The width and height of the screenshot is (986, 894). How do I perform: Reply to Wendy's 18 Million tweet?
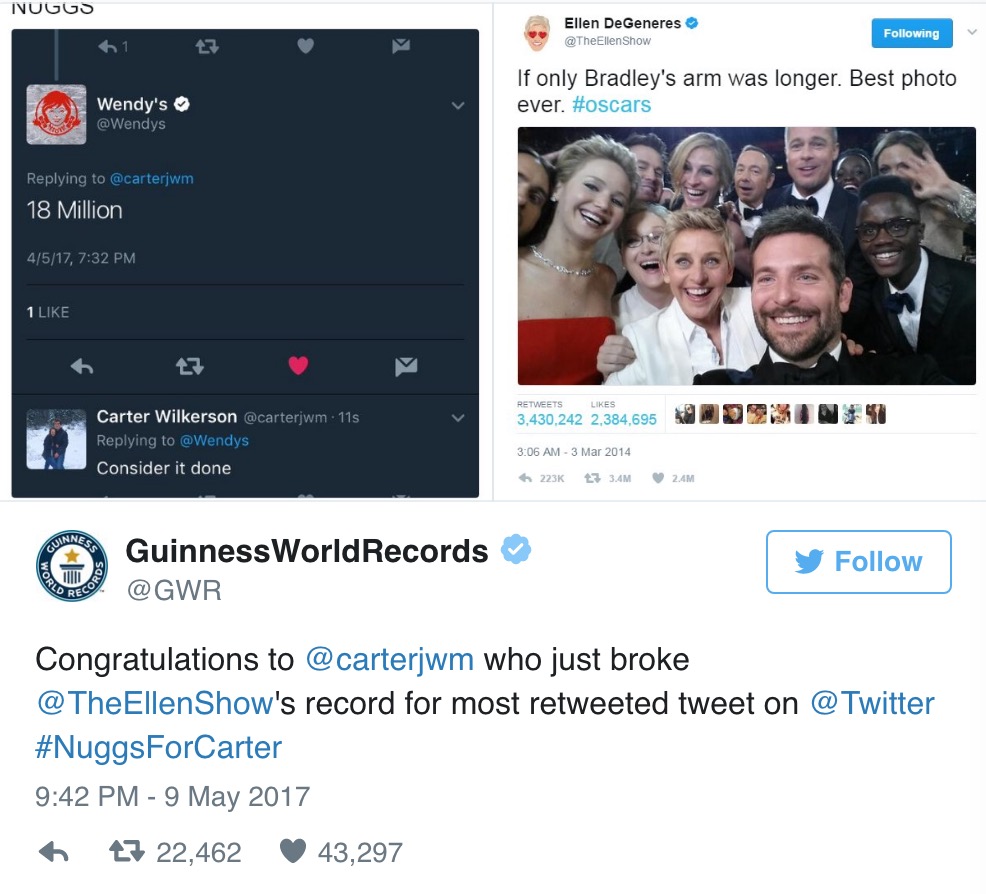[82, 367]
